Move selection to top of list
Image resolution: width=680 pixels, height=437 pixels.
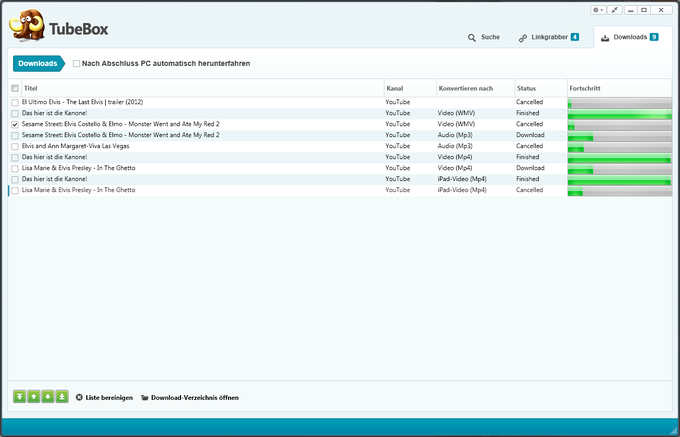(x=20, y=397)
